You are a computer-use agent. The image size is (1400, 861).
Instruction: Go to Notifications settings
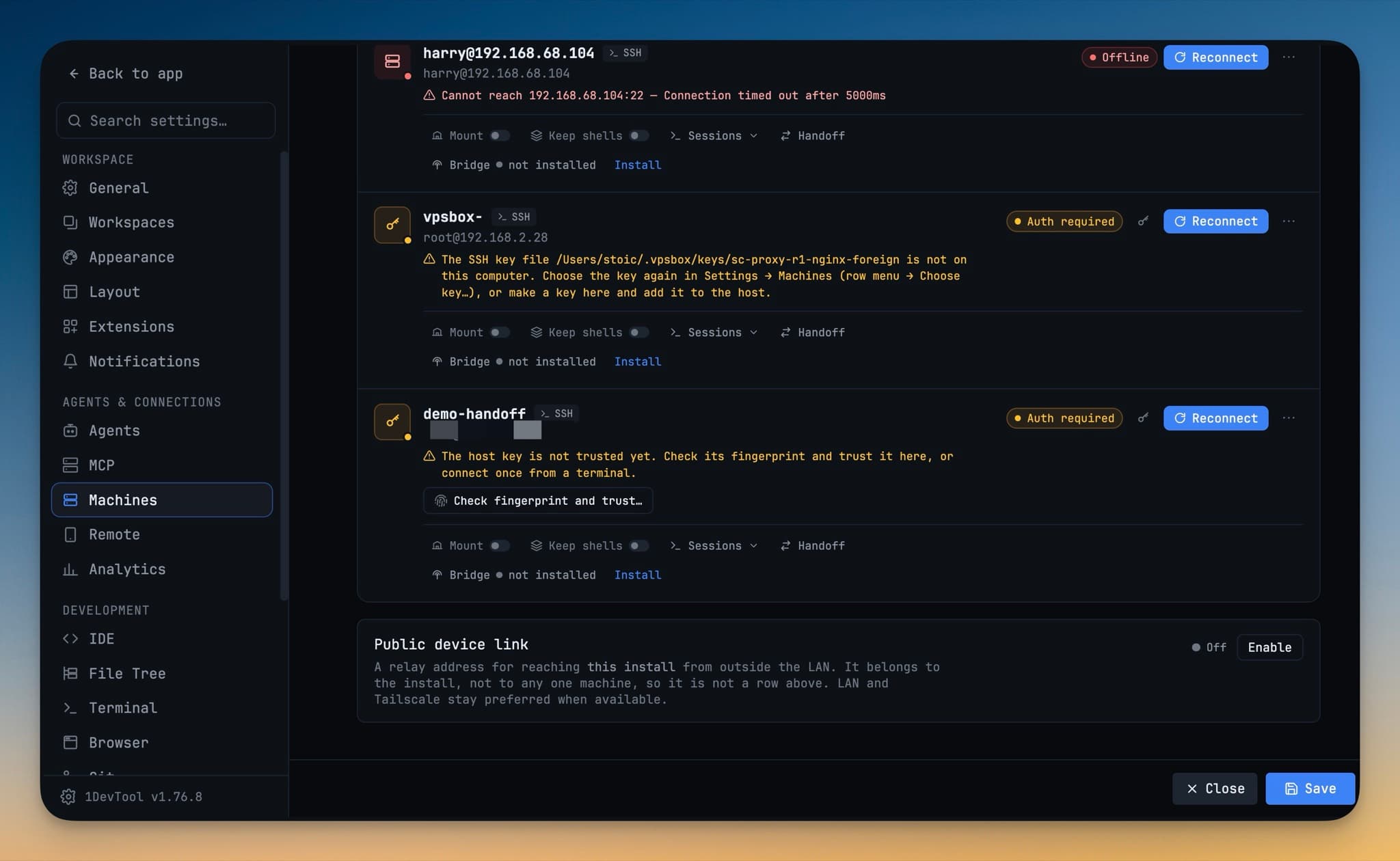(x=162, y=361)
